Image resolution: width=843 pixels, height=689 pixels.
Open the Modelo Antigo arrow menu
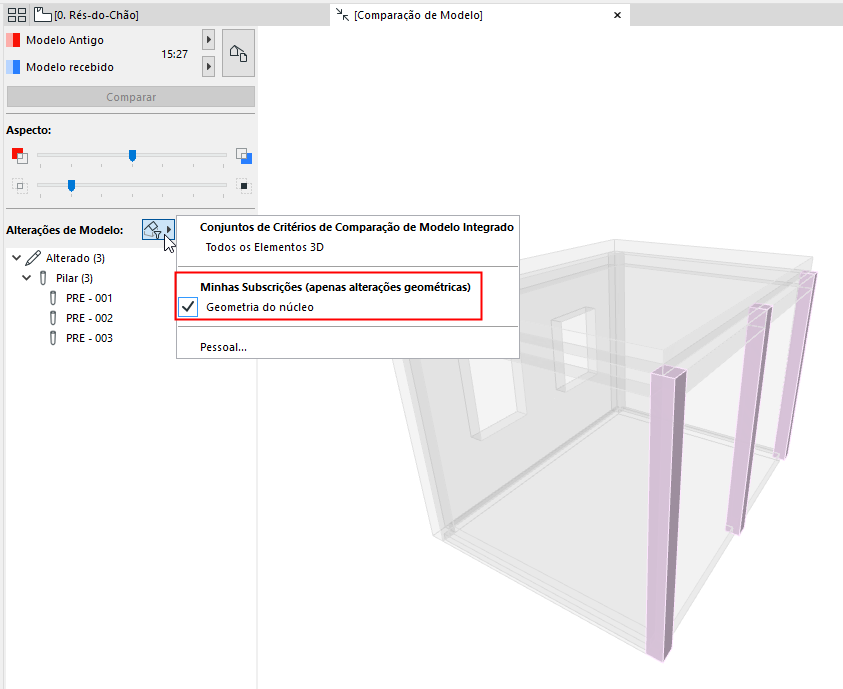point(209,39)
